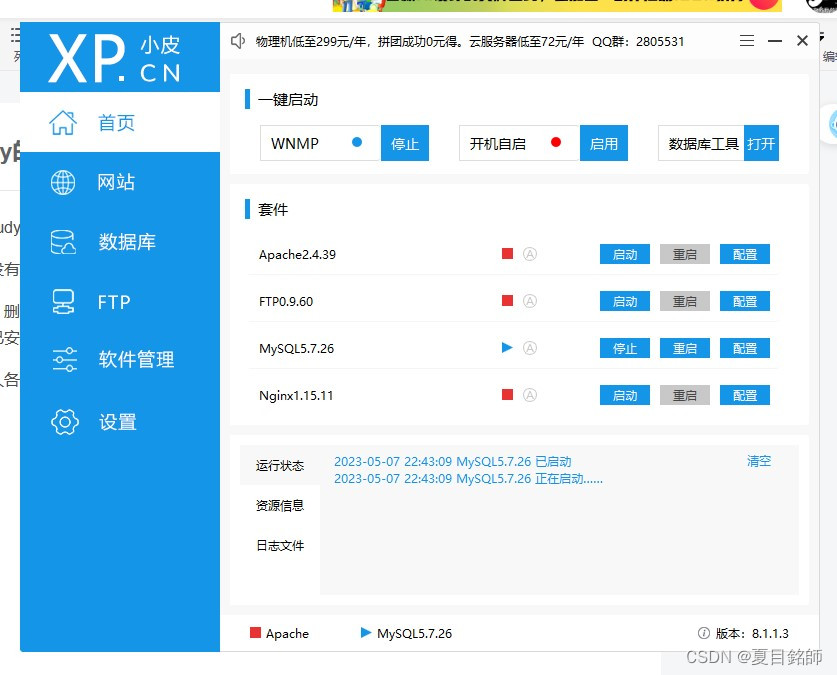This screenshot has width=837, height=675.
Task: Configure Apache2.4.39 with 配置
Action: click(x=745, y=254)
